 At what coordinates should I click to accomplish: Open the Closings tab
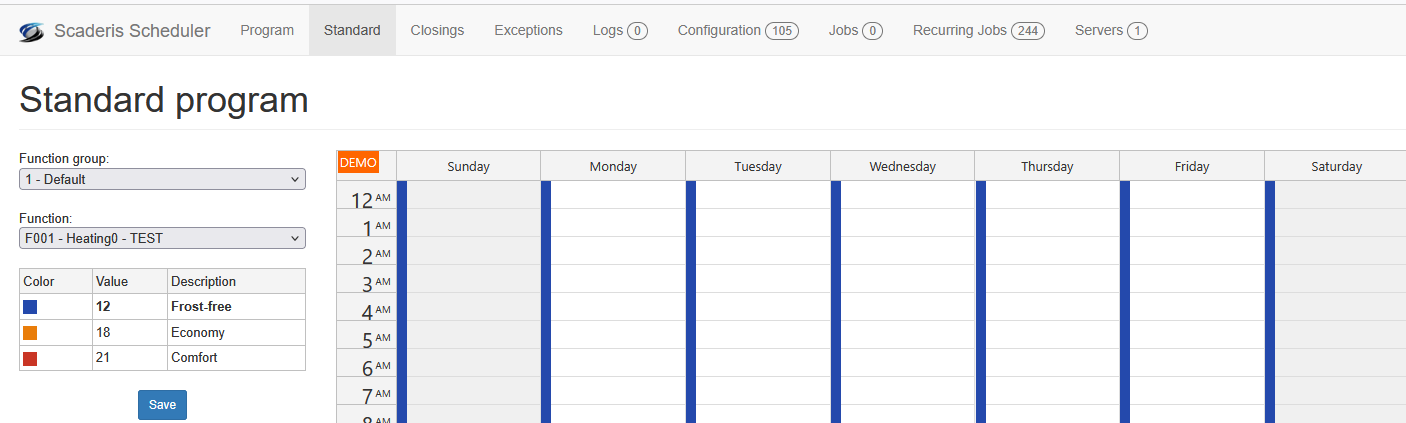coord(437,30)
